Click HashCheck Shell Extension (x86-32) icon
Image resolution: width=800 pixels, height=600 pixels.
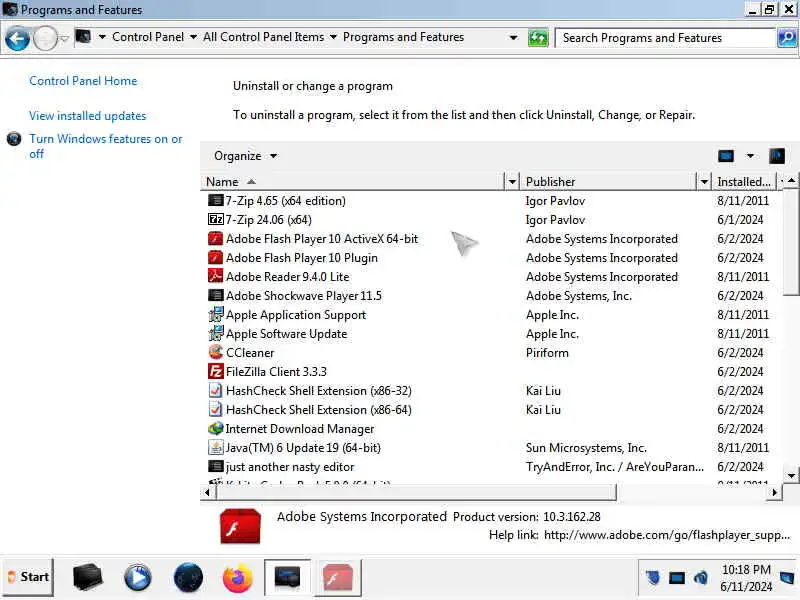click(216, 390)
